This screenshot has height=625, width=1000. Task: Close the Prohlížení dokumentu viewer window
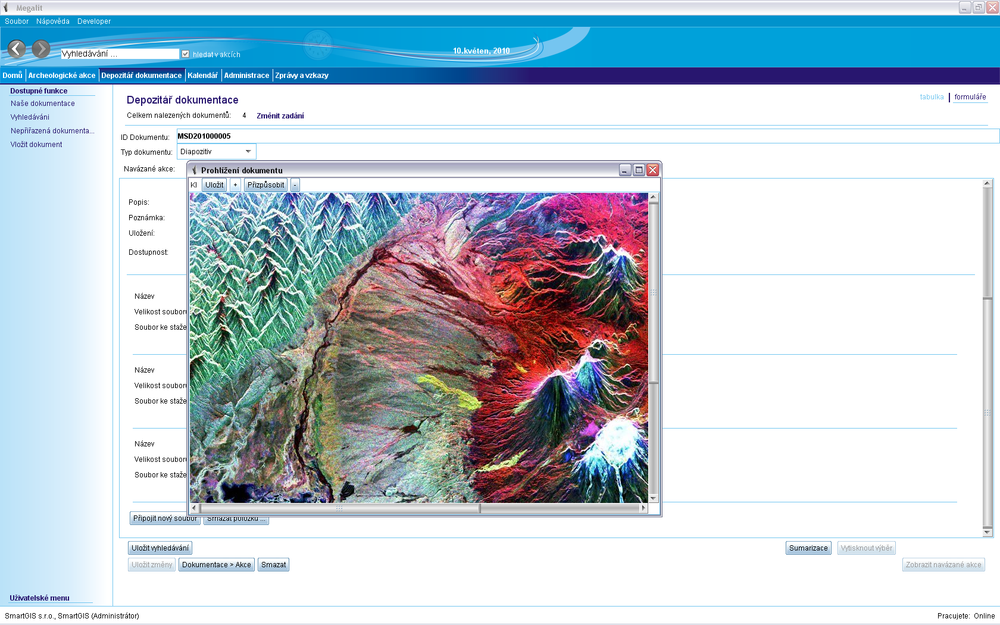click(653, 170)
